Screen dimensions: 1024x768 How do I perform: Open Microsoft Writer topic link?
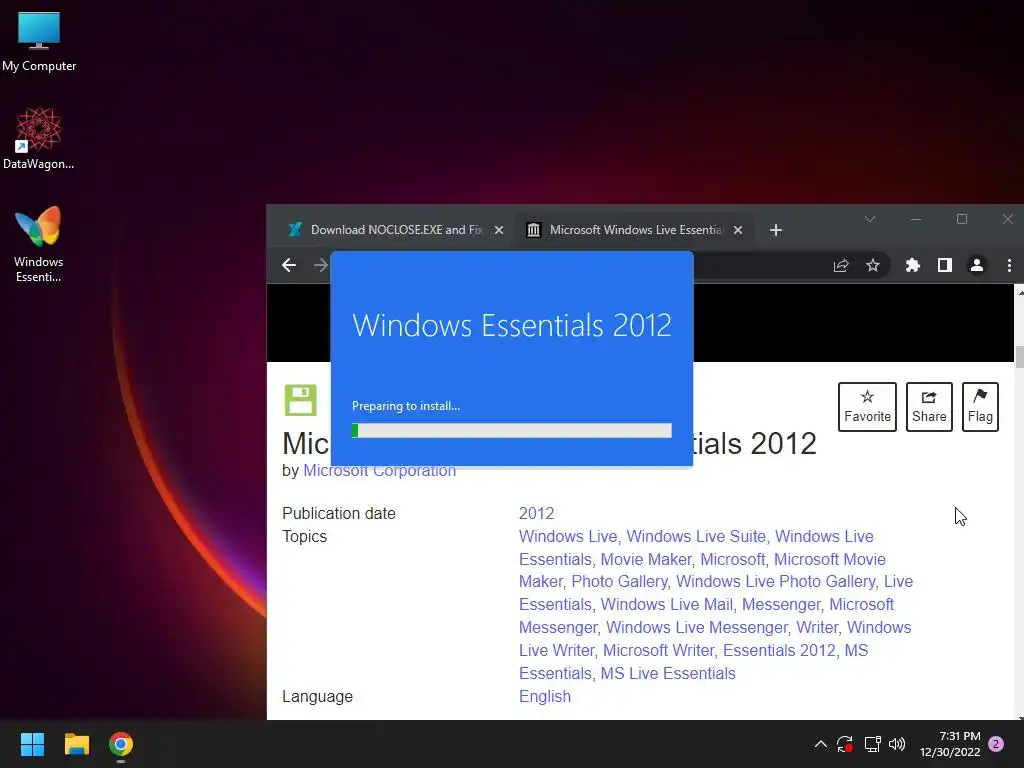[x=658, y=650]
